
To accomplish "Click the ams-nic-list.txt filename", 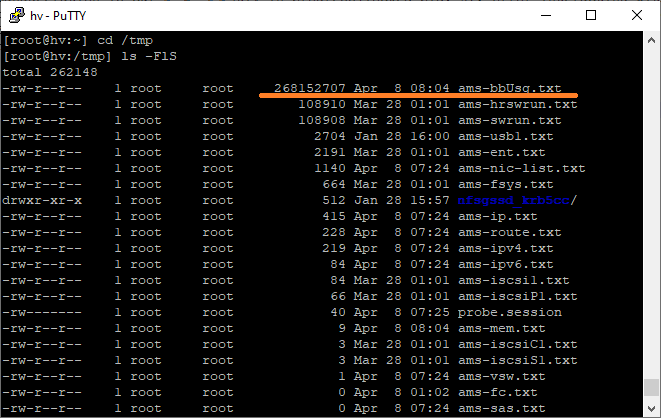I will coord(522,168).
